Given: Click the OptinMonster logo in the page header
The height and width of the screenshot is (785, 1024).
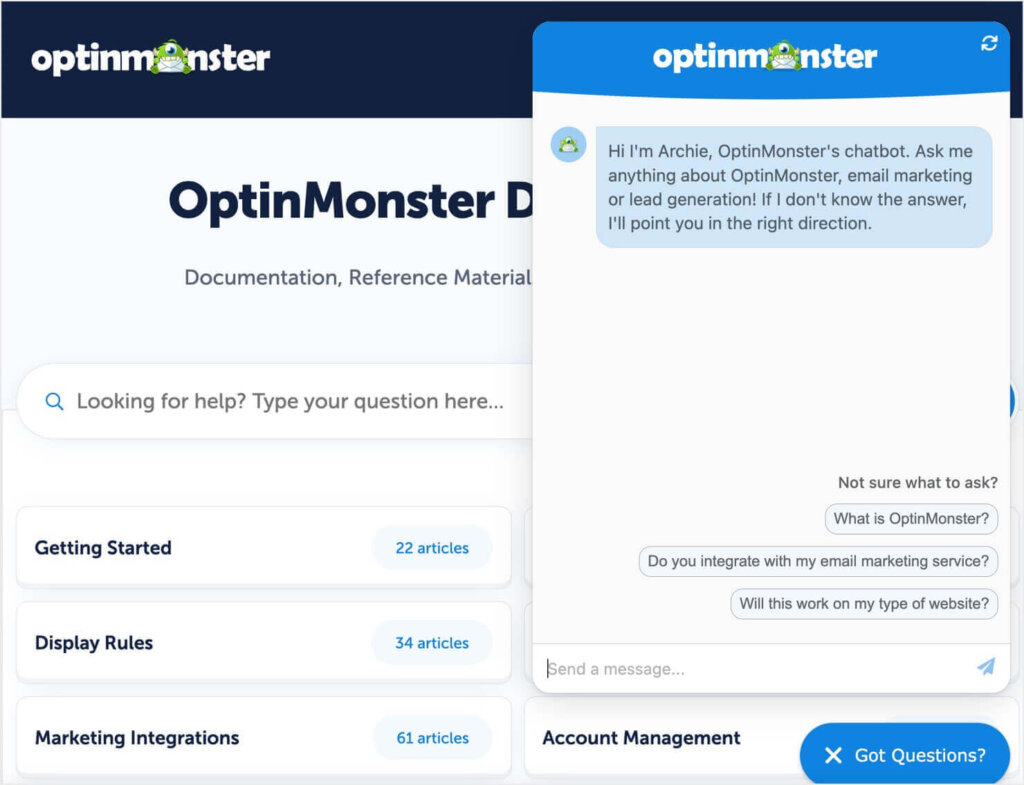Looking at the screenshot, I should pyautogui.click(x=150, y=57).
